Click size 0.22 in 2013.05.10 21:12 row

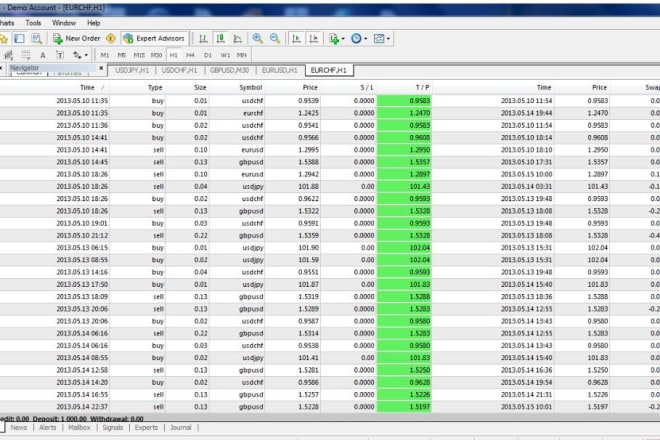[201, 236]
